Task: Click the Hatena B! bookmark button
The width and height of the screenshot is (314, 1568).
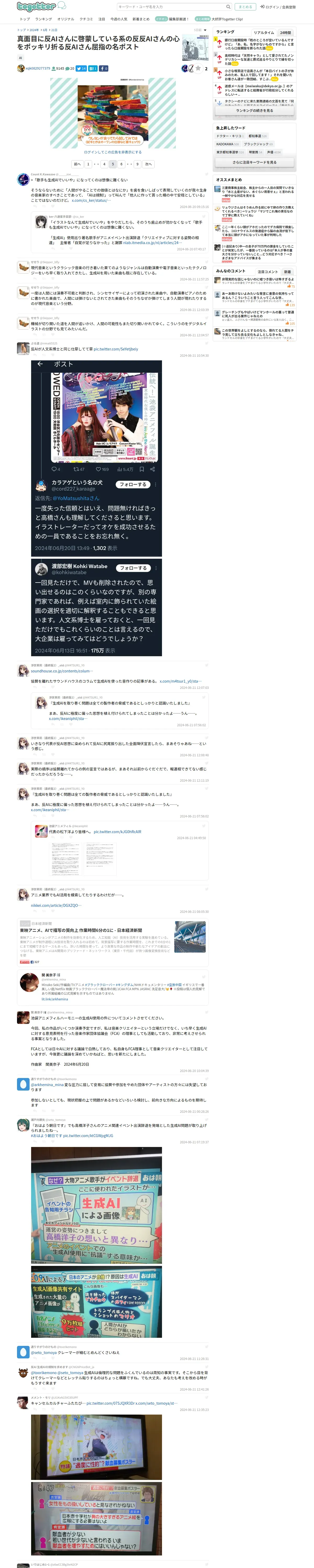Action: 93,68
